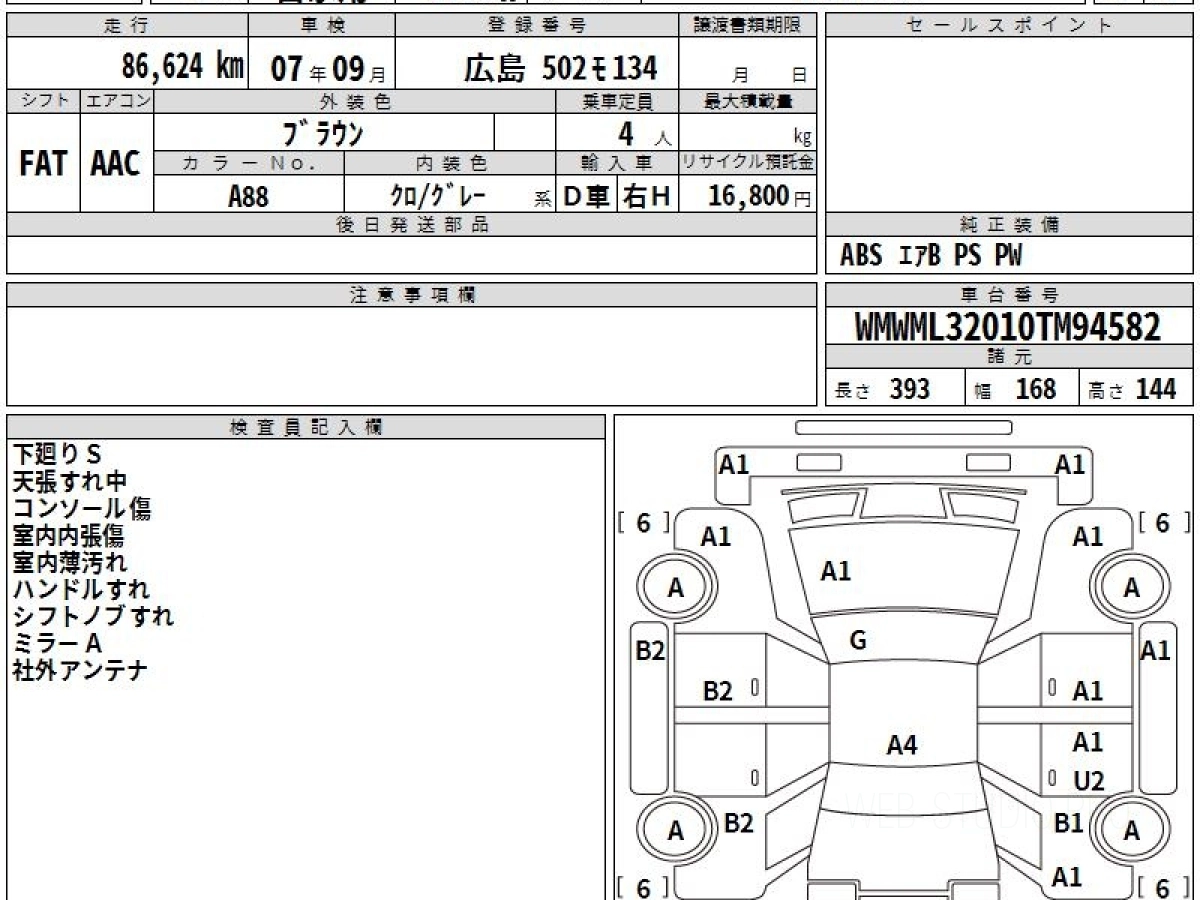Select the inspection date 07年09月
The height and width of the screenshot is (900, 1200).
point(328,69)
